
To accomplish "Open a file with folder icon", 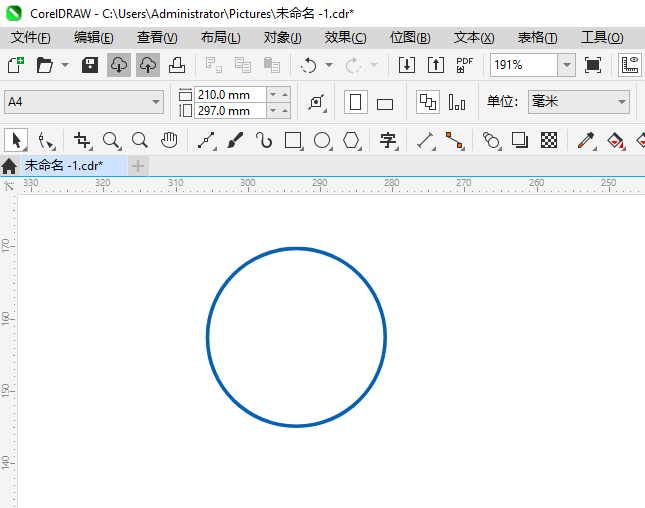I will 44,65.
